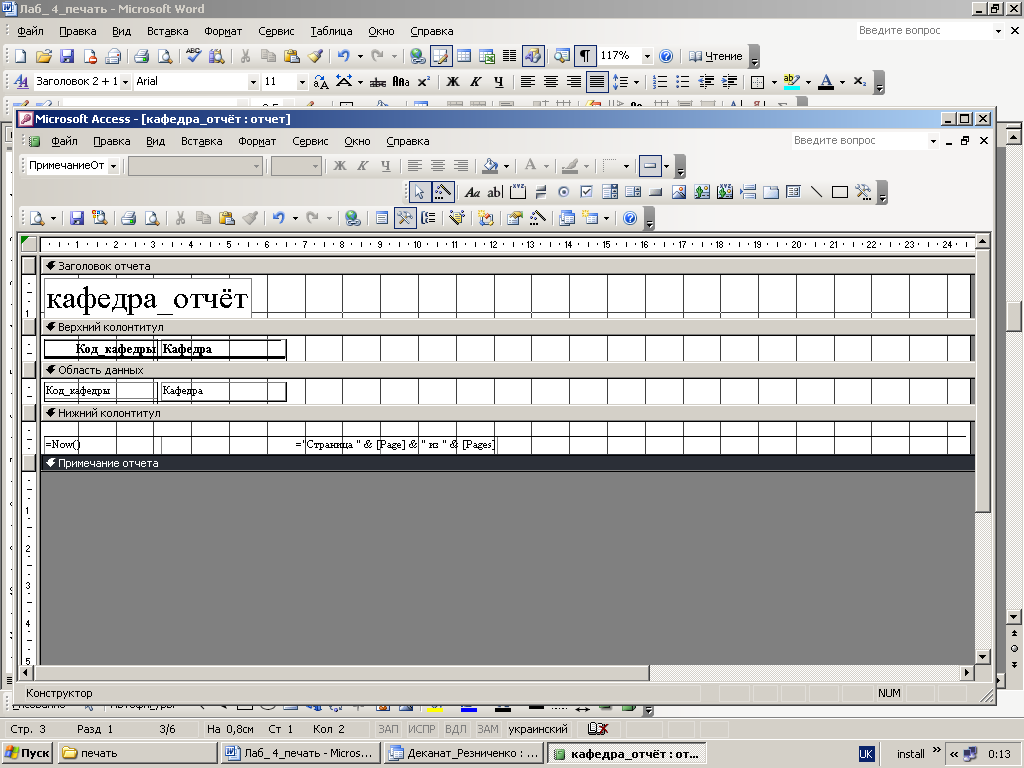Open Сервис menu in Access

coord(310,141)
